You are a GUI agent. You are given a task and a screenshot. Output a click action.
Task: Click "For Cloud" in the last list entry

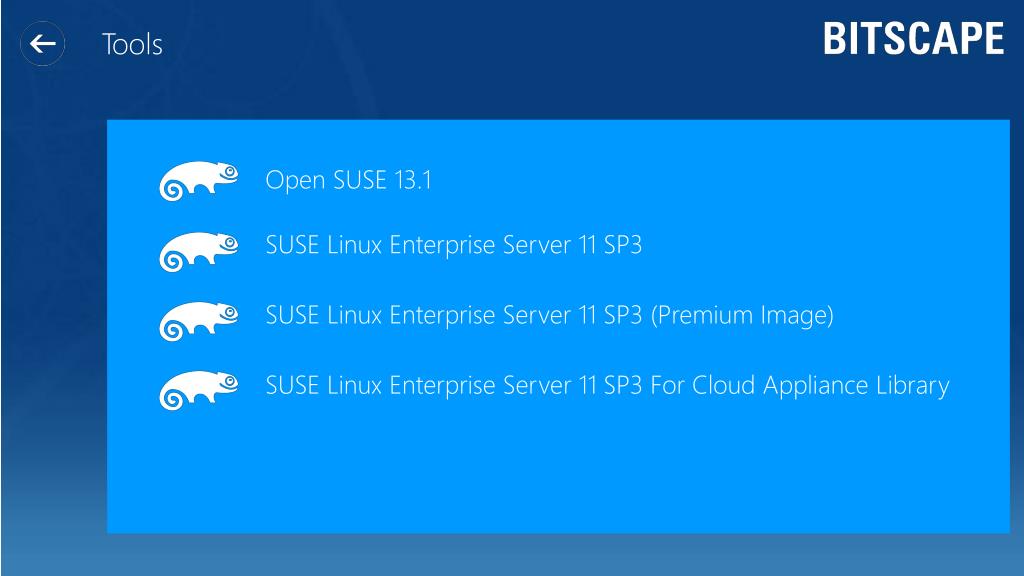[x=703, y=385]
